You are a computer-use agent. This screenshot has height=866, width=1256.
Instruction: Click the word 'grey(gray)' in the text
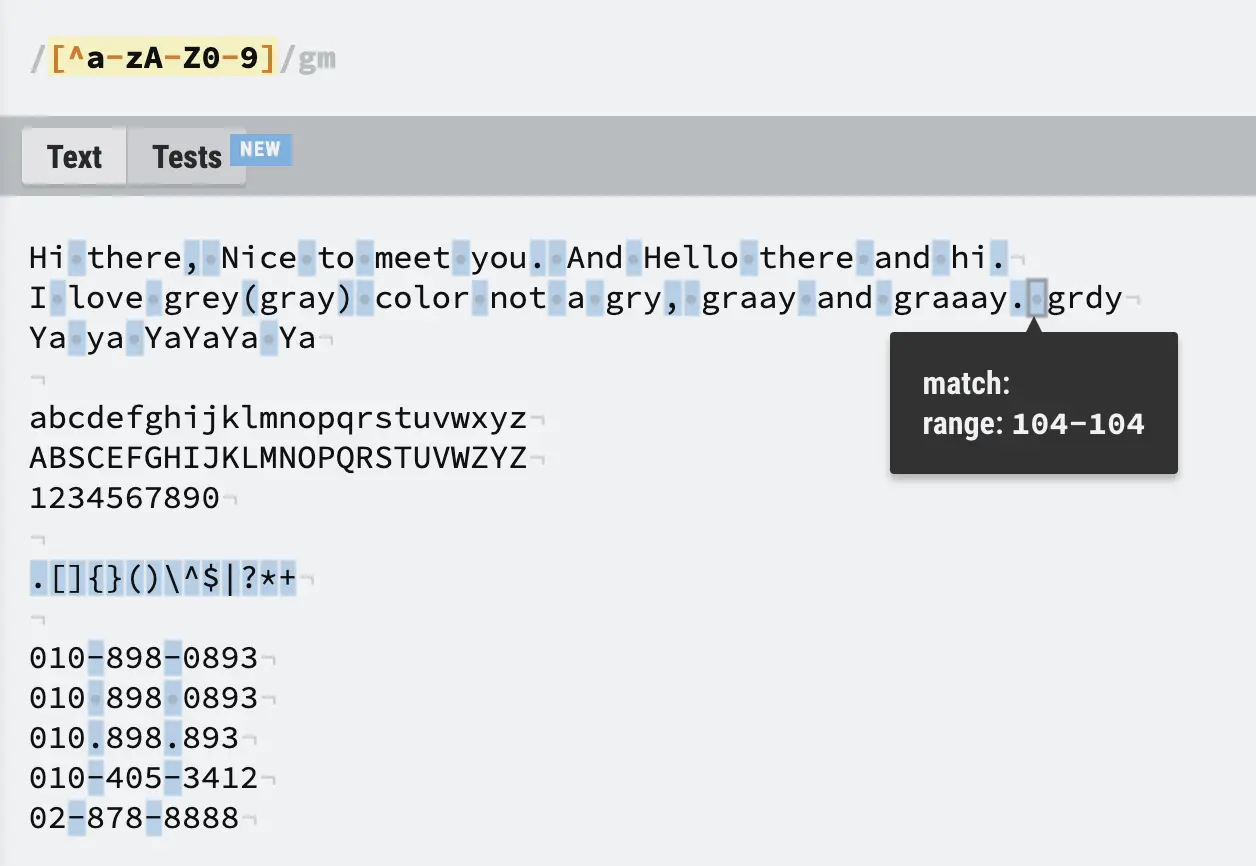(x=258, y=298)
